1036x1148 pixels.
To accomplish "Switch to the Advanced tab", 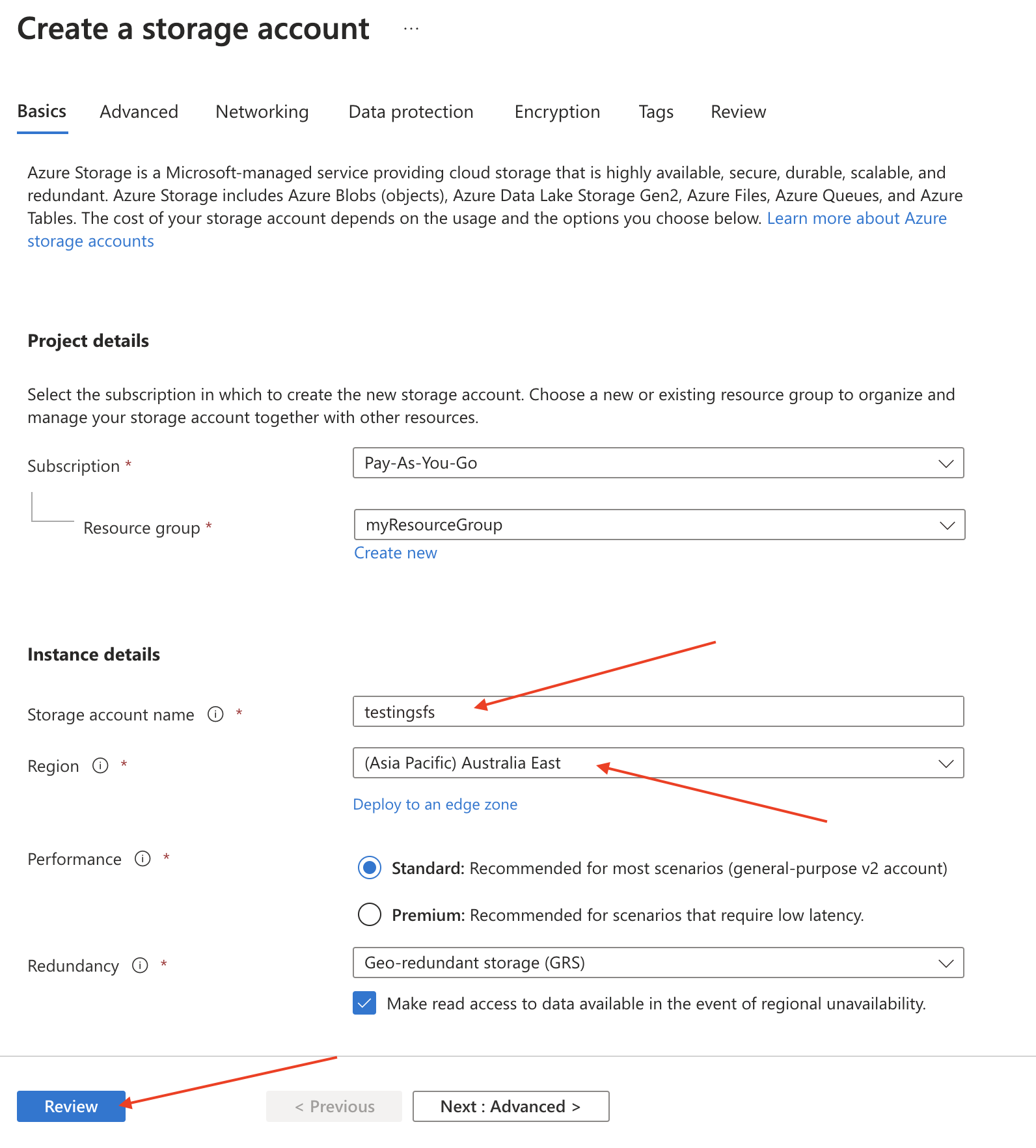I will (x=139, y=112).
